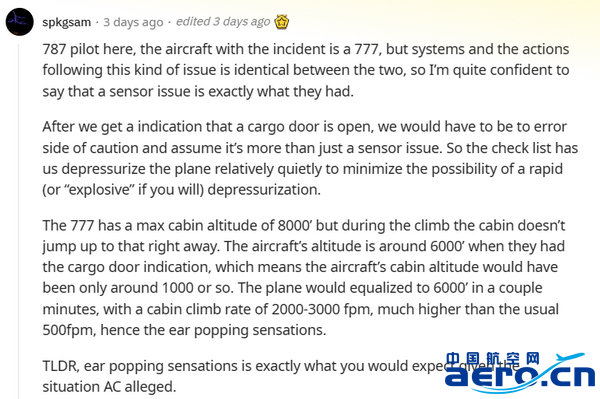The image size is (600, 399).
Task: Click the line beginning "After we get a indication"
Action: [x=305, y=127]
